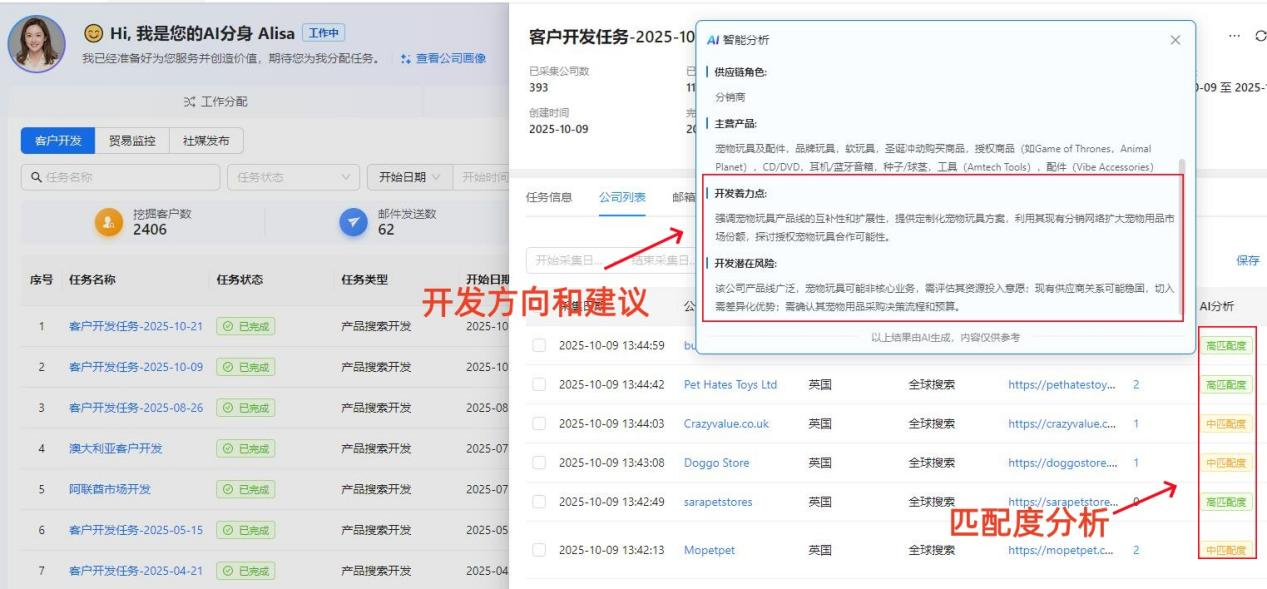Switch to the 贸易监控 tab
The height and width of the screenshot is (589, 1267).
click(132, 141)
